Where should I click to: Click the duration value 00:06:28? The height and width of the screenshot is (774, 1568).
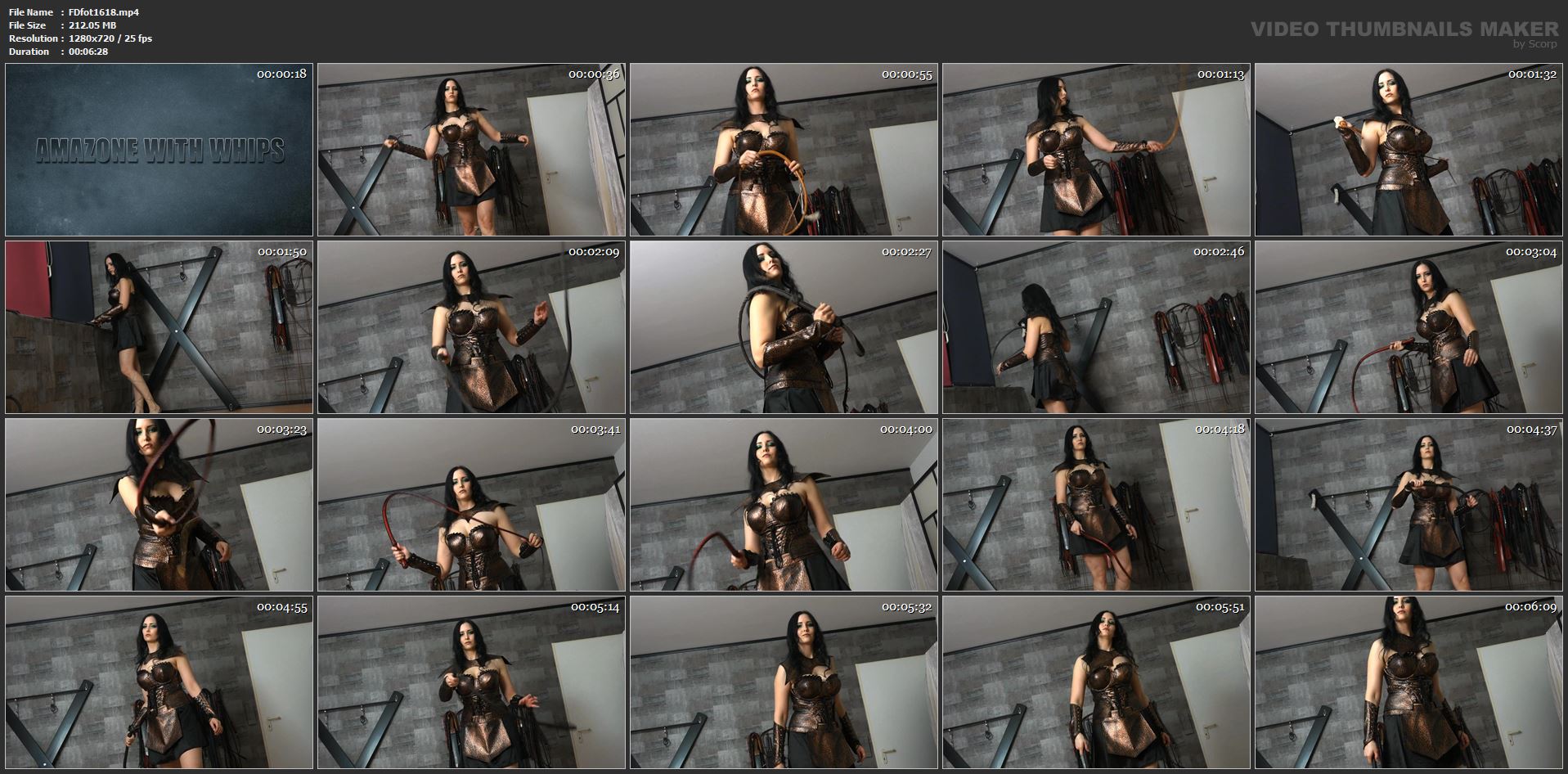click(88, 52)
